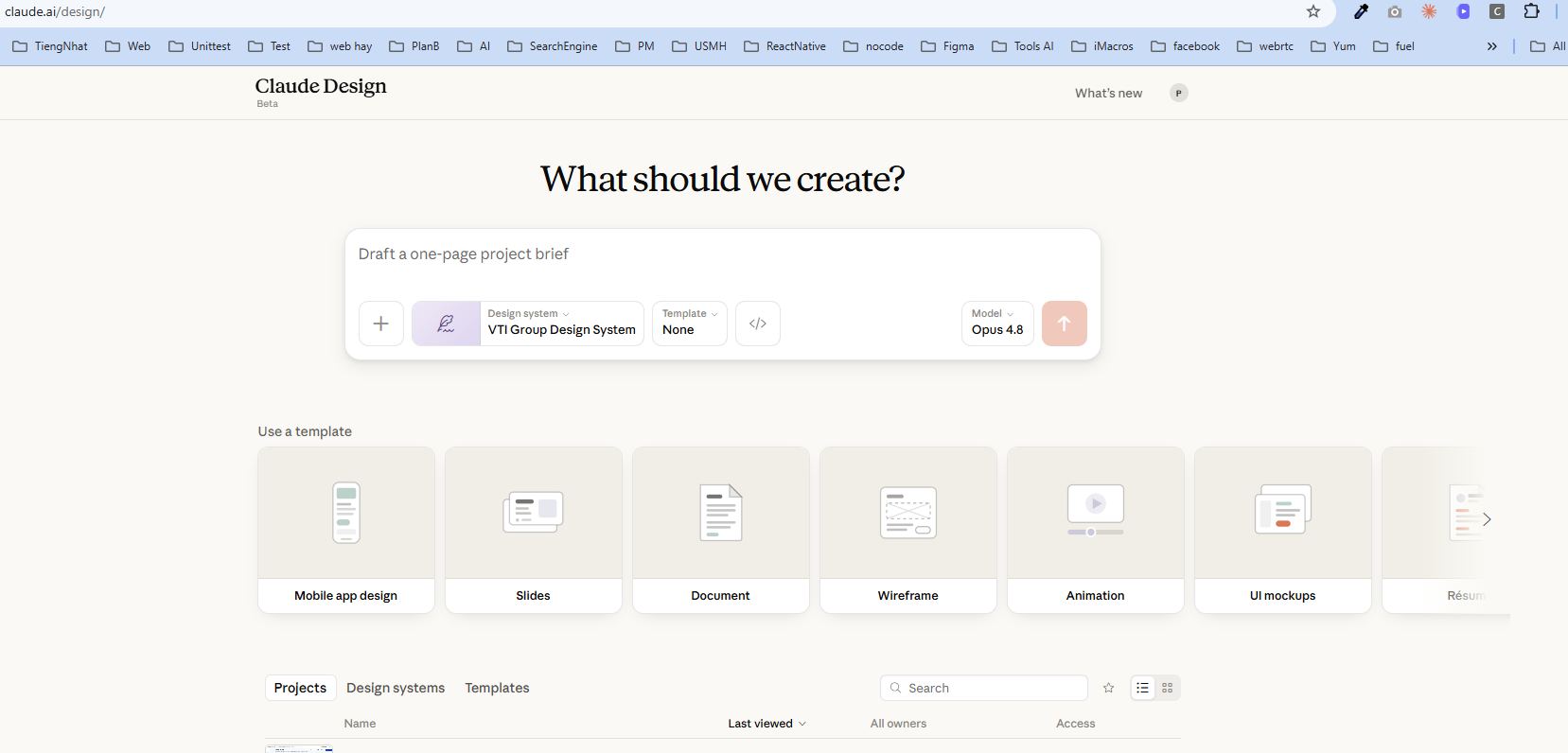The image size is (1568, 753).
Task: Open the ReactNative bookmark folder
Action: tap(785, 46)
